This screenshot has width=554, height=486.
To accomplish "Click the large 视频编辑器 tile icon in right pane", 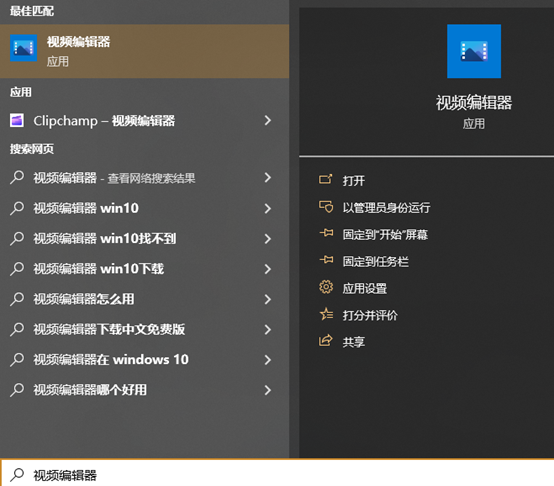I will point(474,51).
